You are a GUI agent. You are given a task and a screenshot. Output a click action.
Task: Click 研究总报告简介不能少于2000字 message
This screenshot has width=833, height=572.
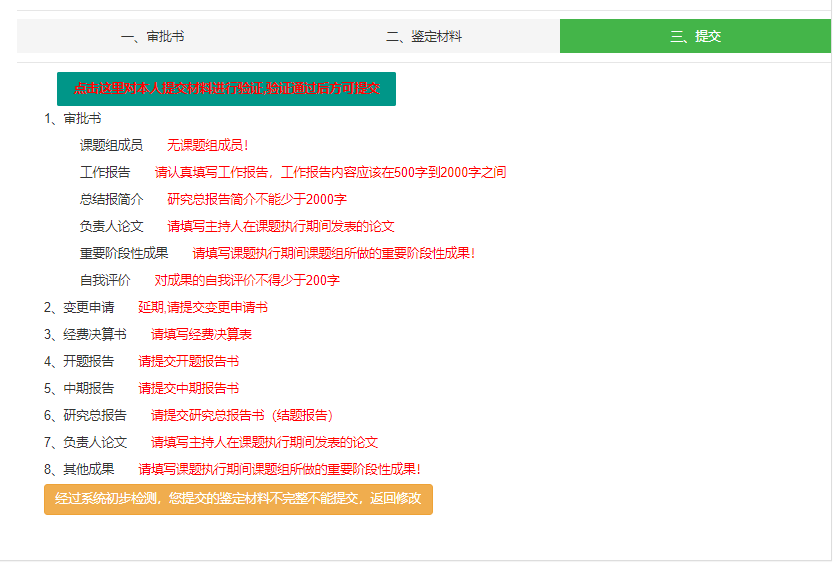(257, 199)
